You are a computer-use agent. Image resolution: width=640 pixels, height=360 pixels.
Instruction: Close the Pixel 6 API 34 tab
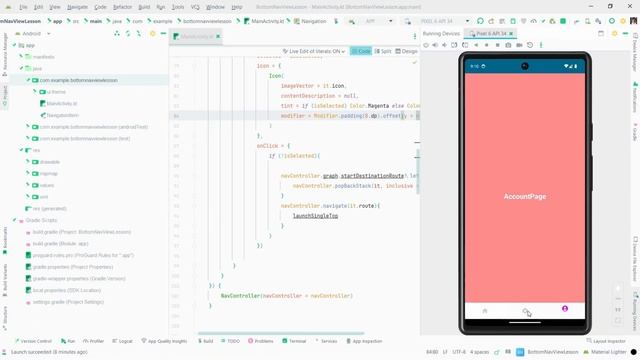[x=511, y=33]
